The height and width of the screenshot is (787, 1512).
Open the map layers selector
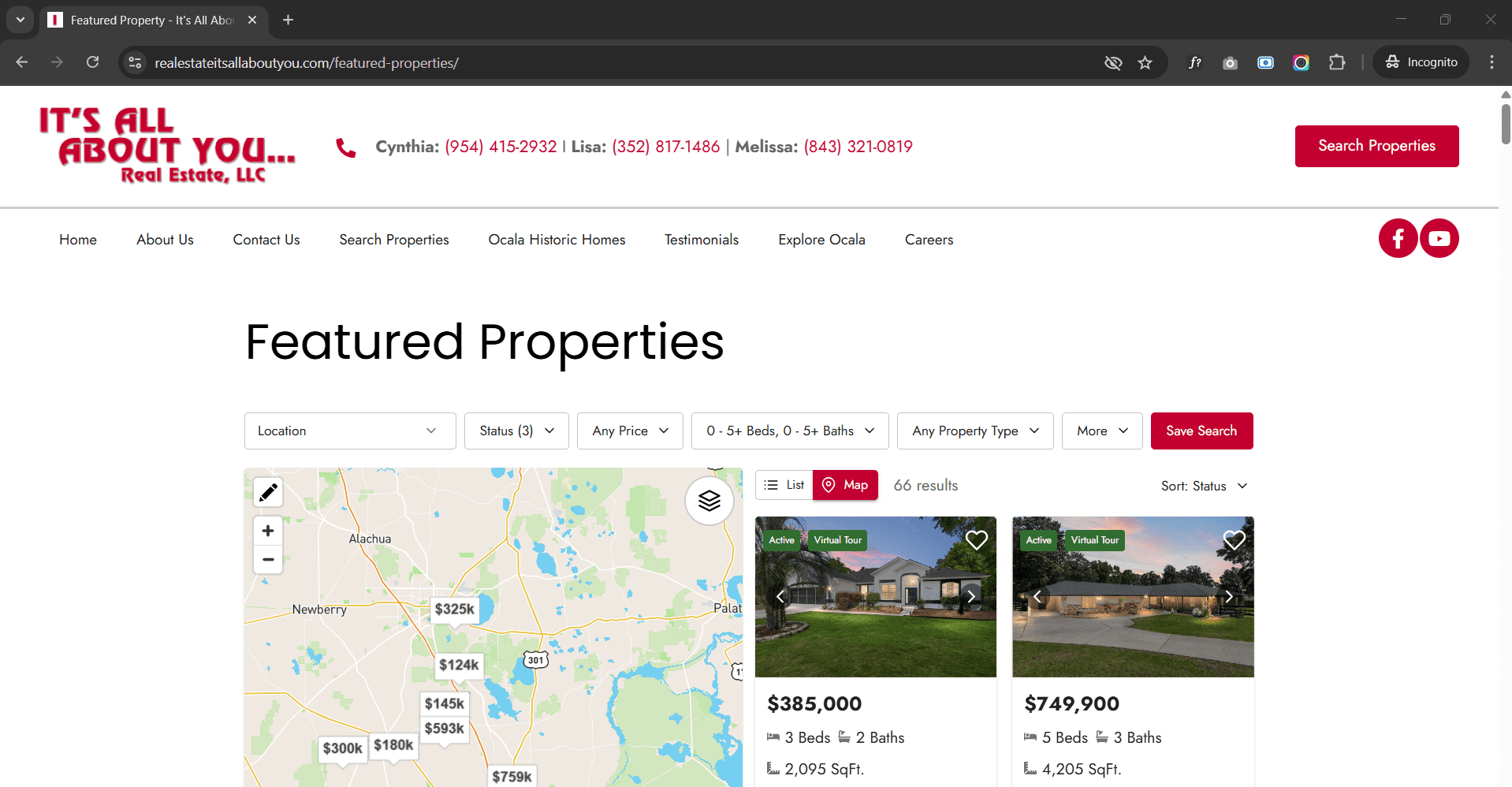709,501
